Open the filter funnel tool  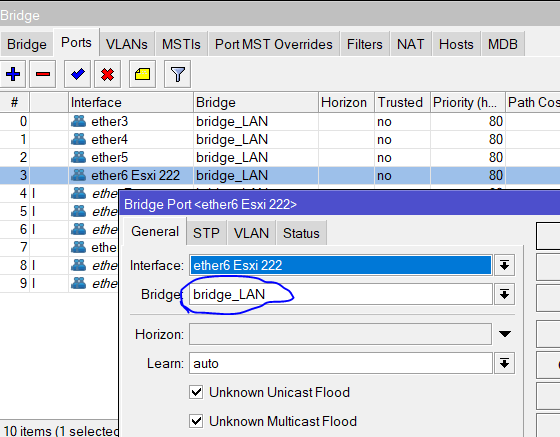tap(178, 74)
